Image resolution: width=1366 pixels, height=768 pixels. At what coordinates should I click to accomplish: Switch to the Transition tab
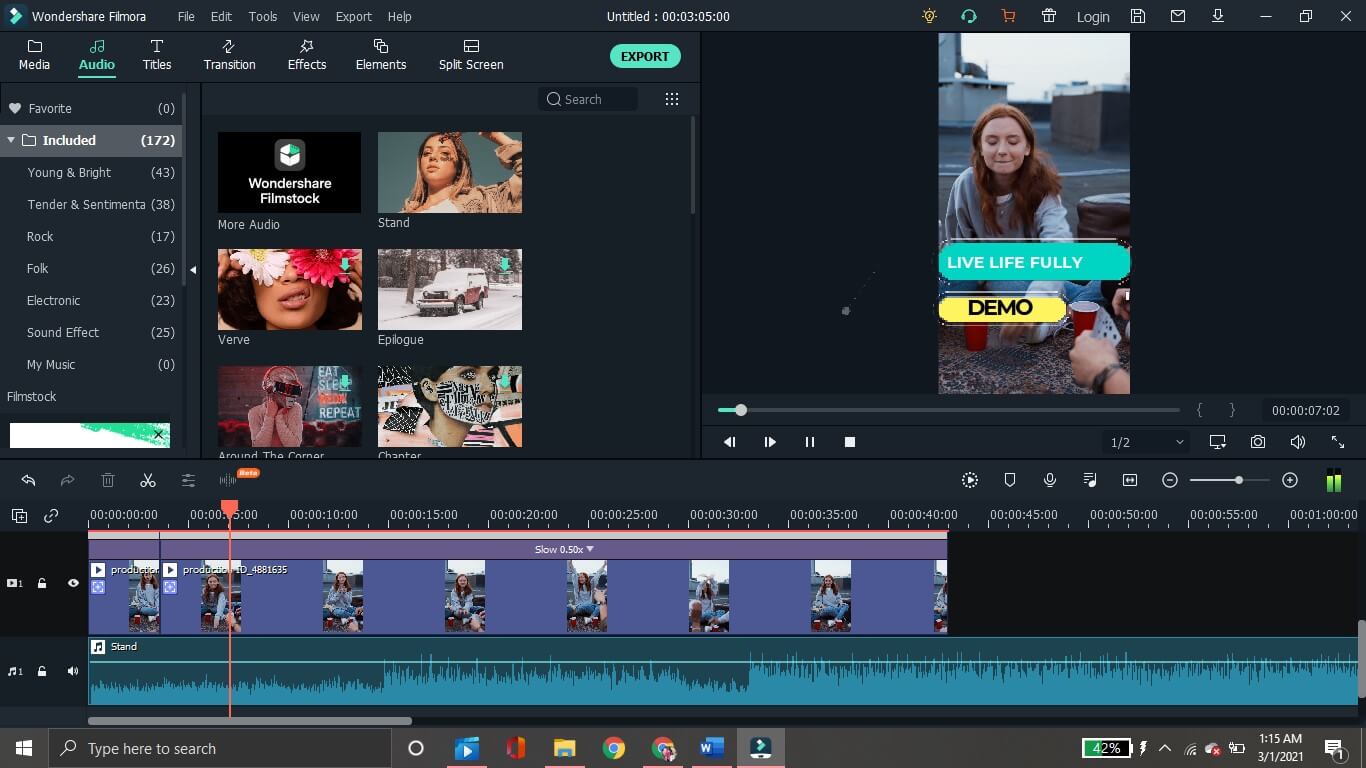(x=229, y=55)
